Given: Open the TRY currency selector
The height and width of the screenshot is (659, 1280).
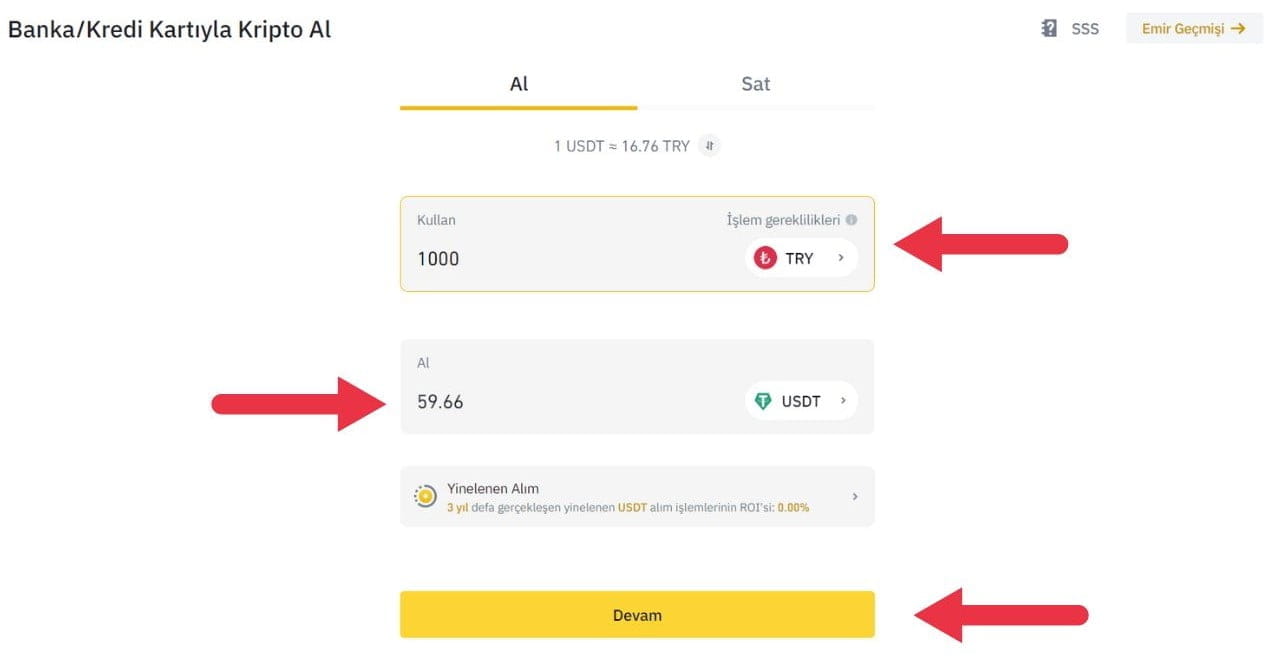Looking at the screenshot, I should (800, 258).
